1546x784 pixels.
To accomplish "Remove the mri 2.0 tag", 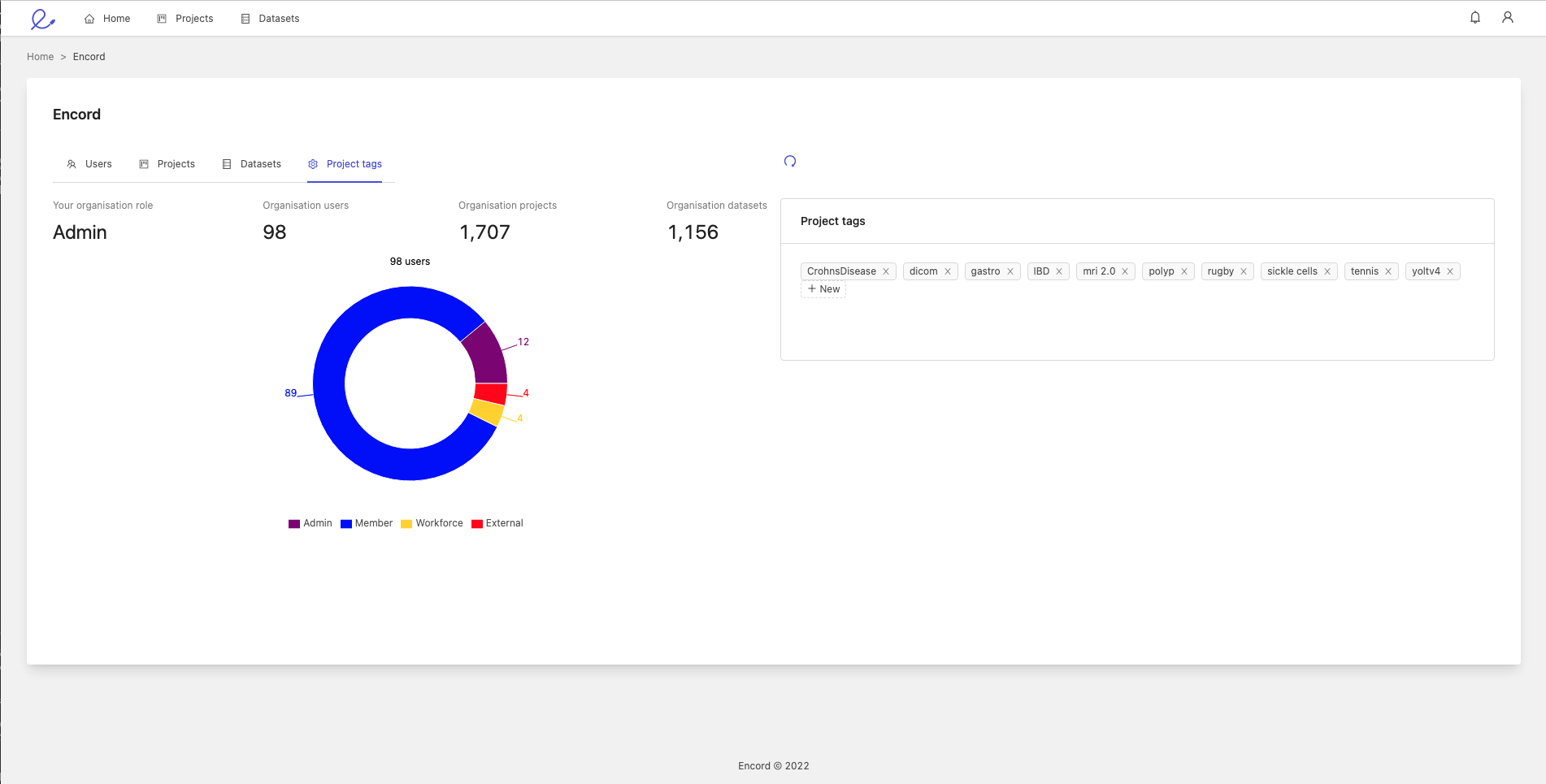I will coord(1125,271).
